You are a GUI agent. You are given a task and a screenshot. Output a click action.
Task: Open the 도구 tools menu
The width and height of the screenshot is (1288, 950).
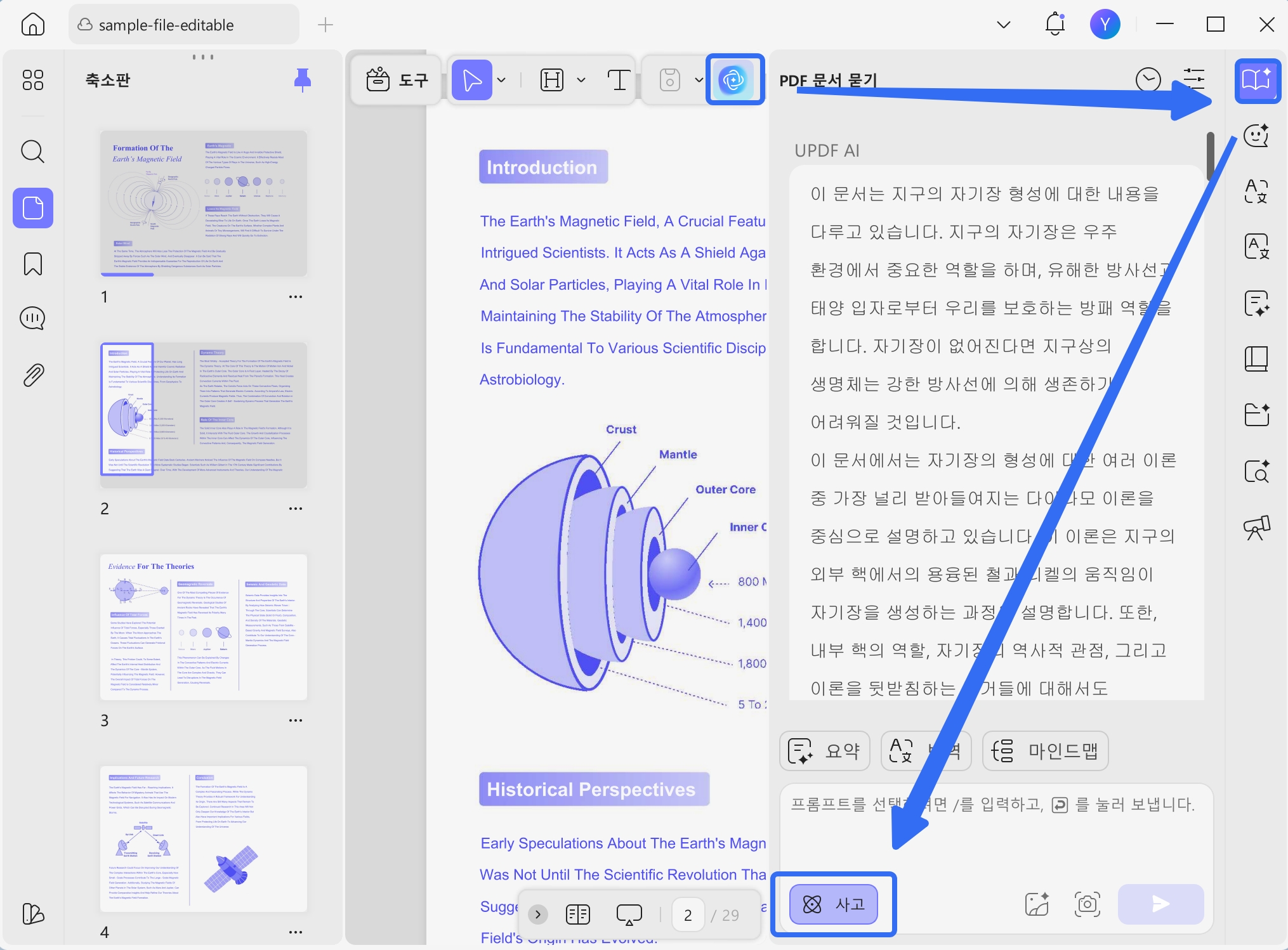point(397,80)
